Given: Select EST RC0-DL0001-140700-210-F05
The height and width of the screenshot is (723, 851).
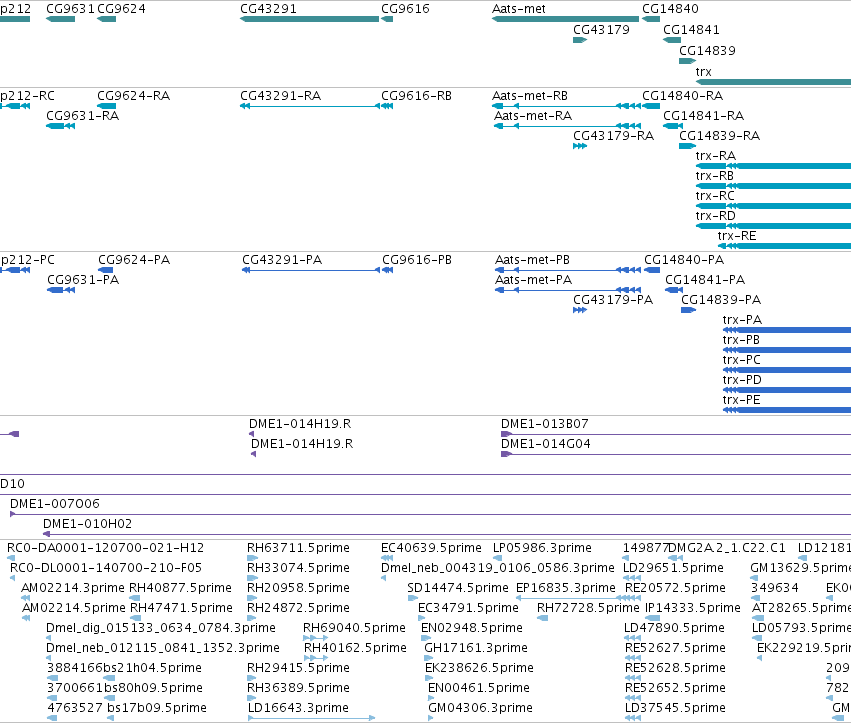Looking at the screenshot, I should click(106, 568).
